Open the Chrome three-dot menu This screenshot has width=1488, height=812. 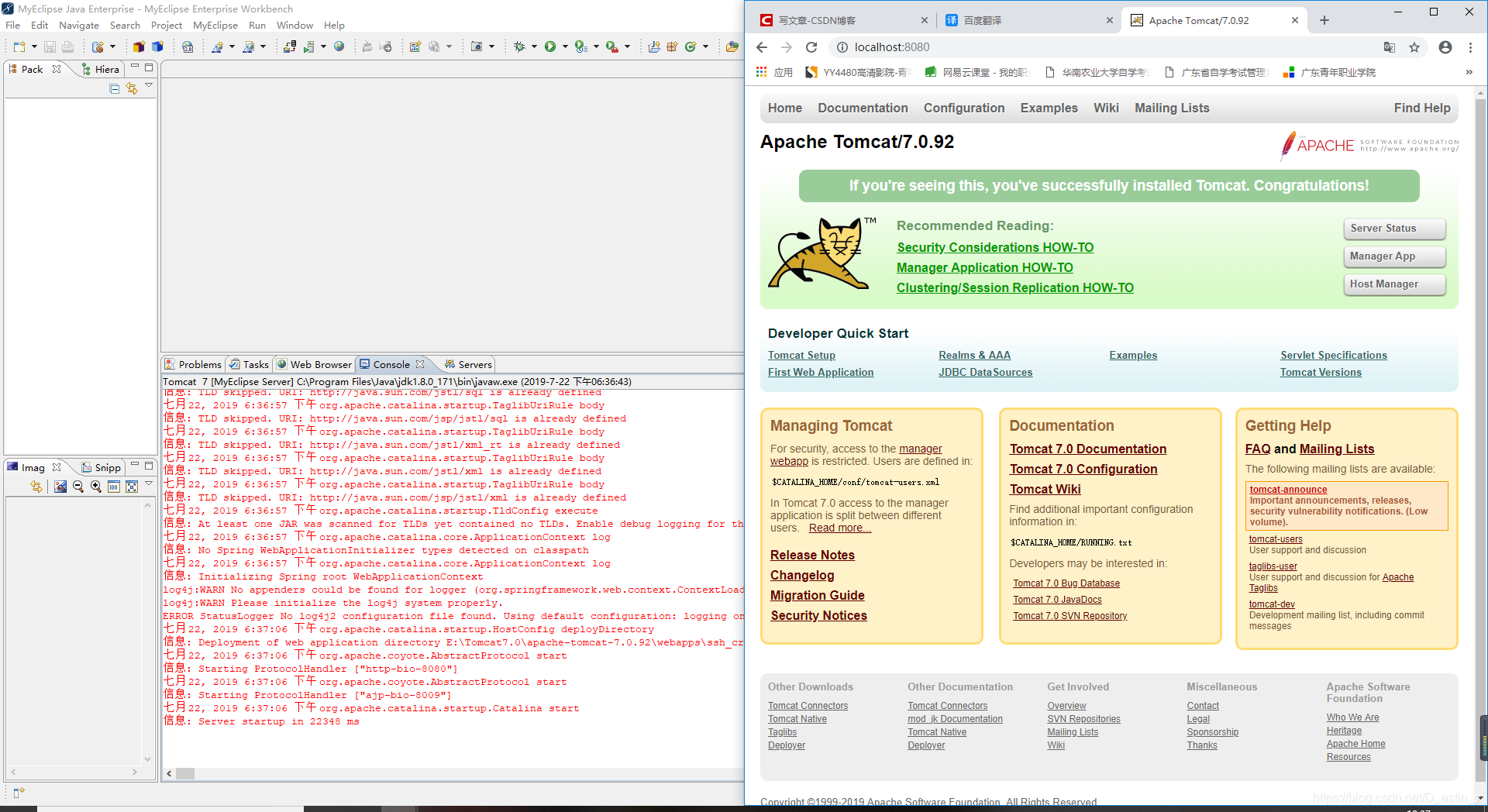(1470, 47)
